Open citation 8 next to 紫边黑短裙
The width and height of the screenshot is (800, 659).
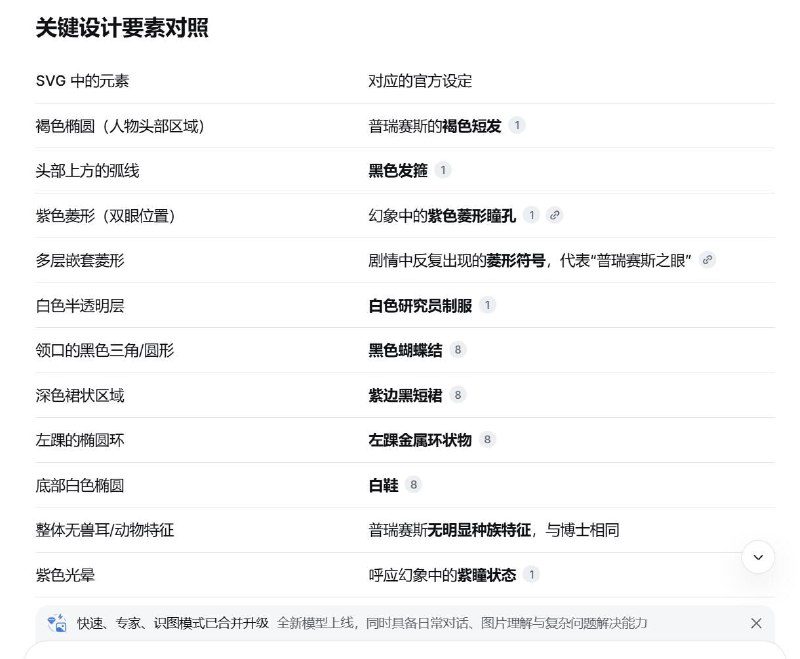point(458,395)
